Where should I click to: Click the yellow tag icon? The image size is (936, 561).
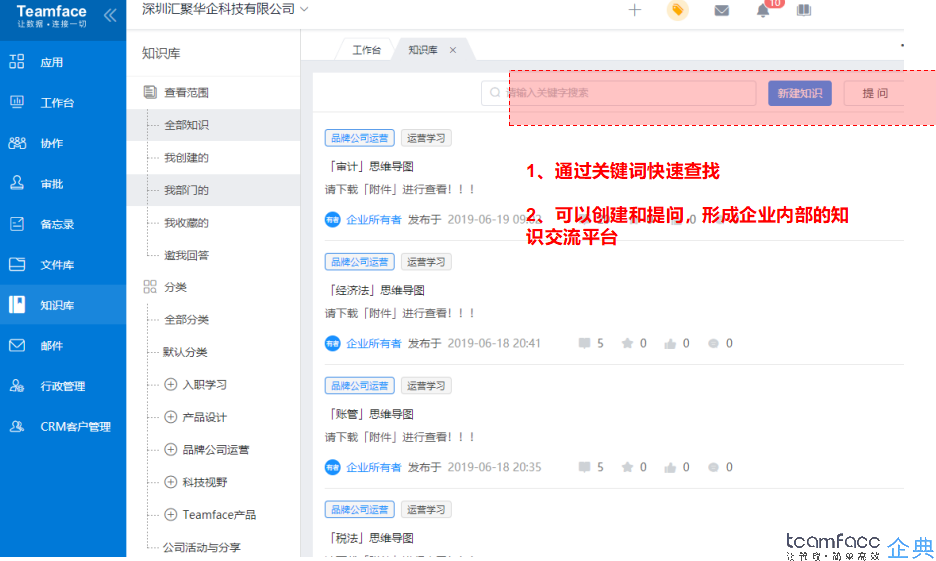pos(678,10)
